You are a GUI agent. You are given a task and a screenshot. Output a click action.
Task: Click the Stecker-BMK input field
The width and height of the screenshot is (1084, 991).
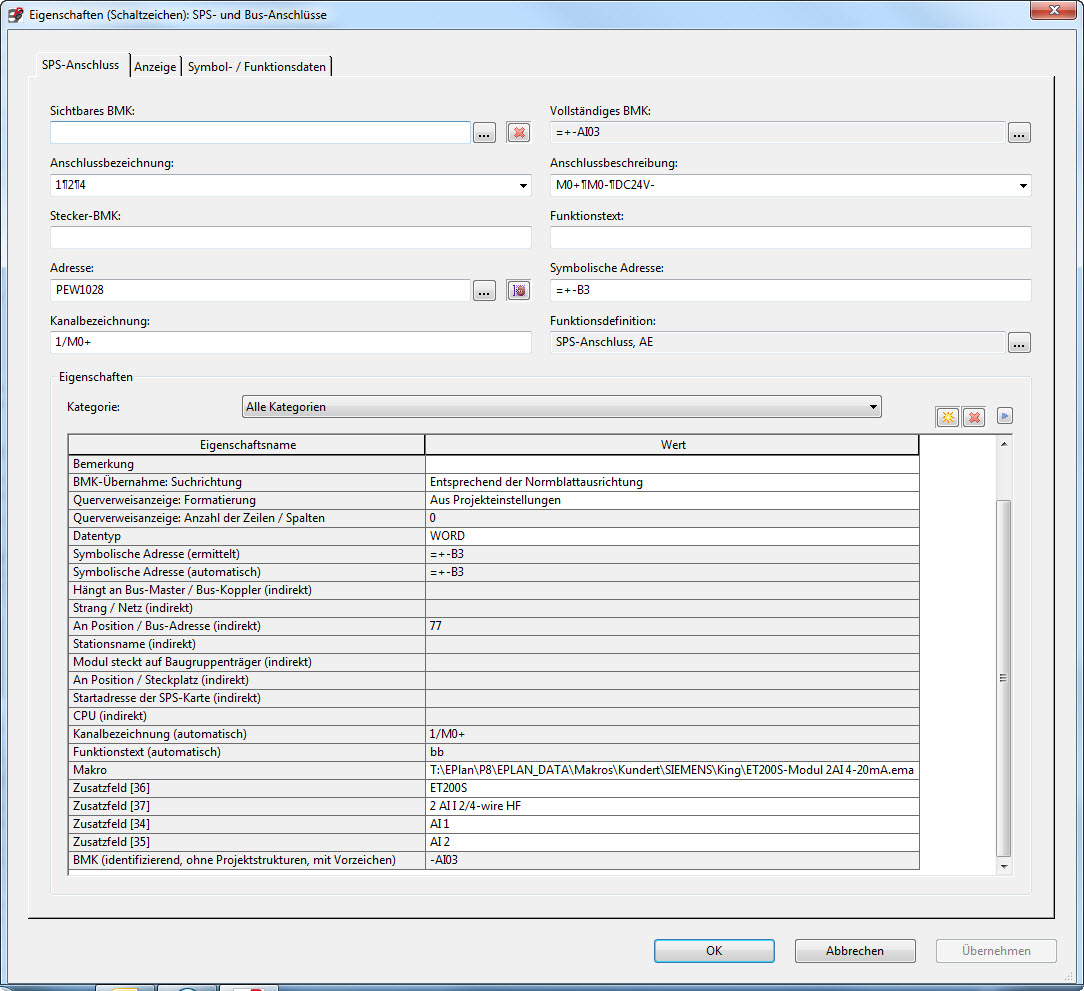pyautogui.click(x=290, y=237)
